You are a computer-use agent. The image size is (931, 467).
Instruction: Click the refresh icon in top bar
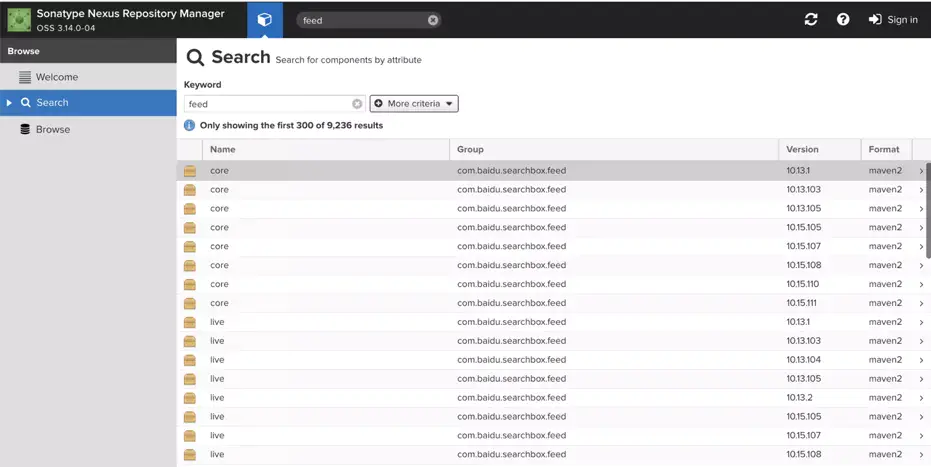point(810,20)
